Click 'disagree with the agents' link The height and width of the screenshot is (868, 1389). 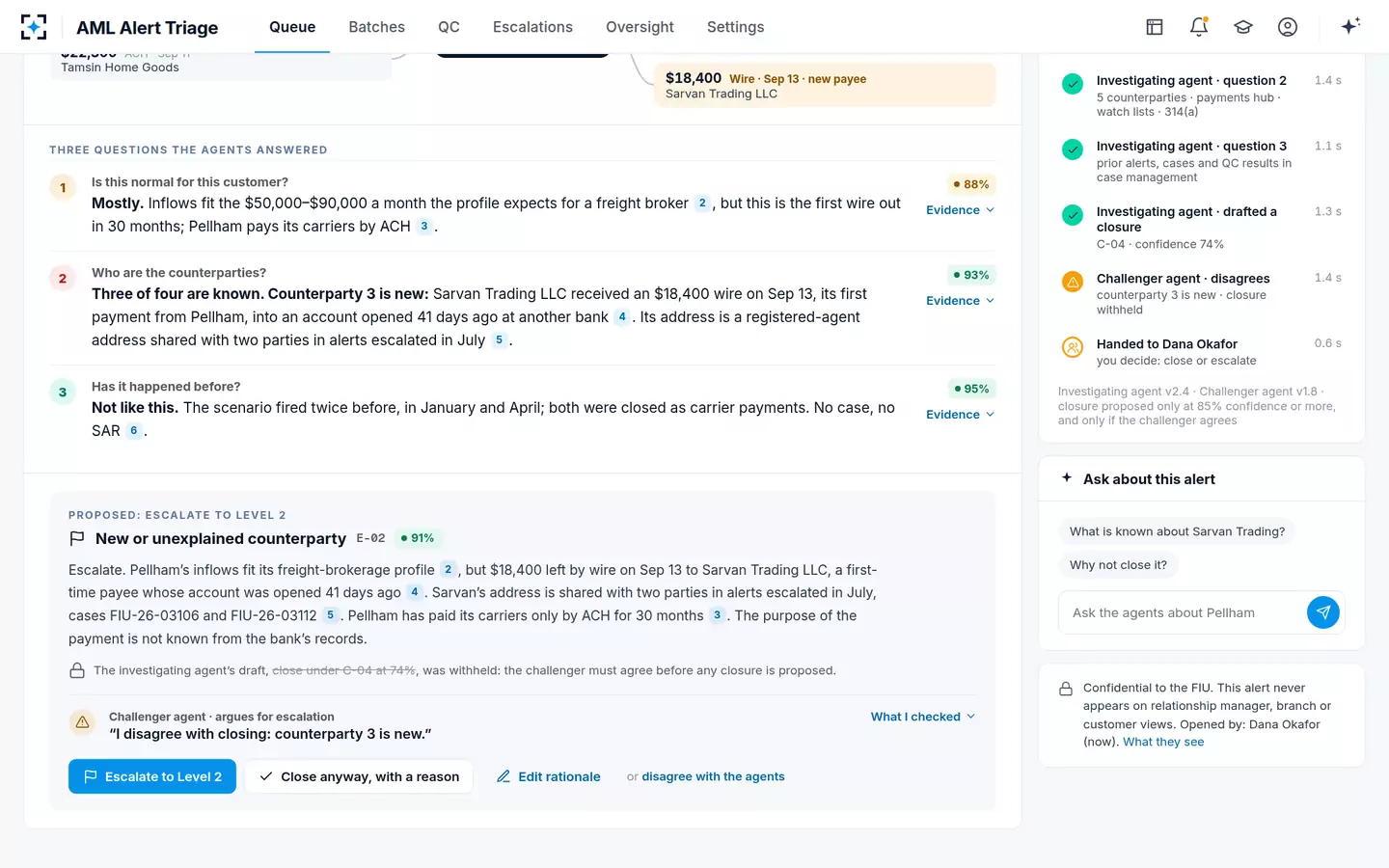click(x=713, y=776)
